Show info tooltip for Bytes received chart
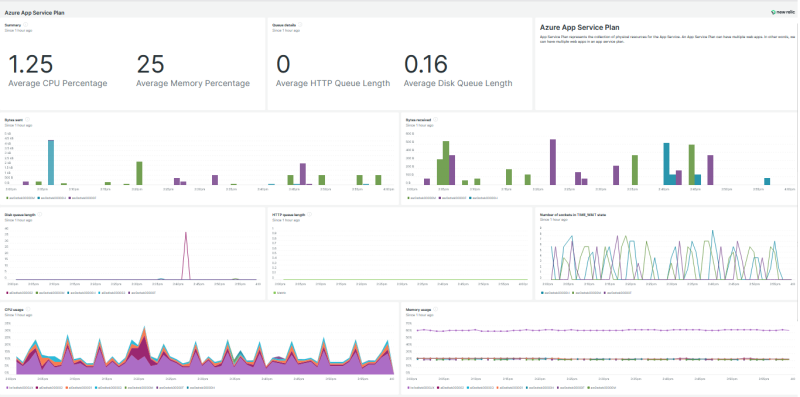800x397 pixels. 435,120
